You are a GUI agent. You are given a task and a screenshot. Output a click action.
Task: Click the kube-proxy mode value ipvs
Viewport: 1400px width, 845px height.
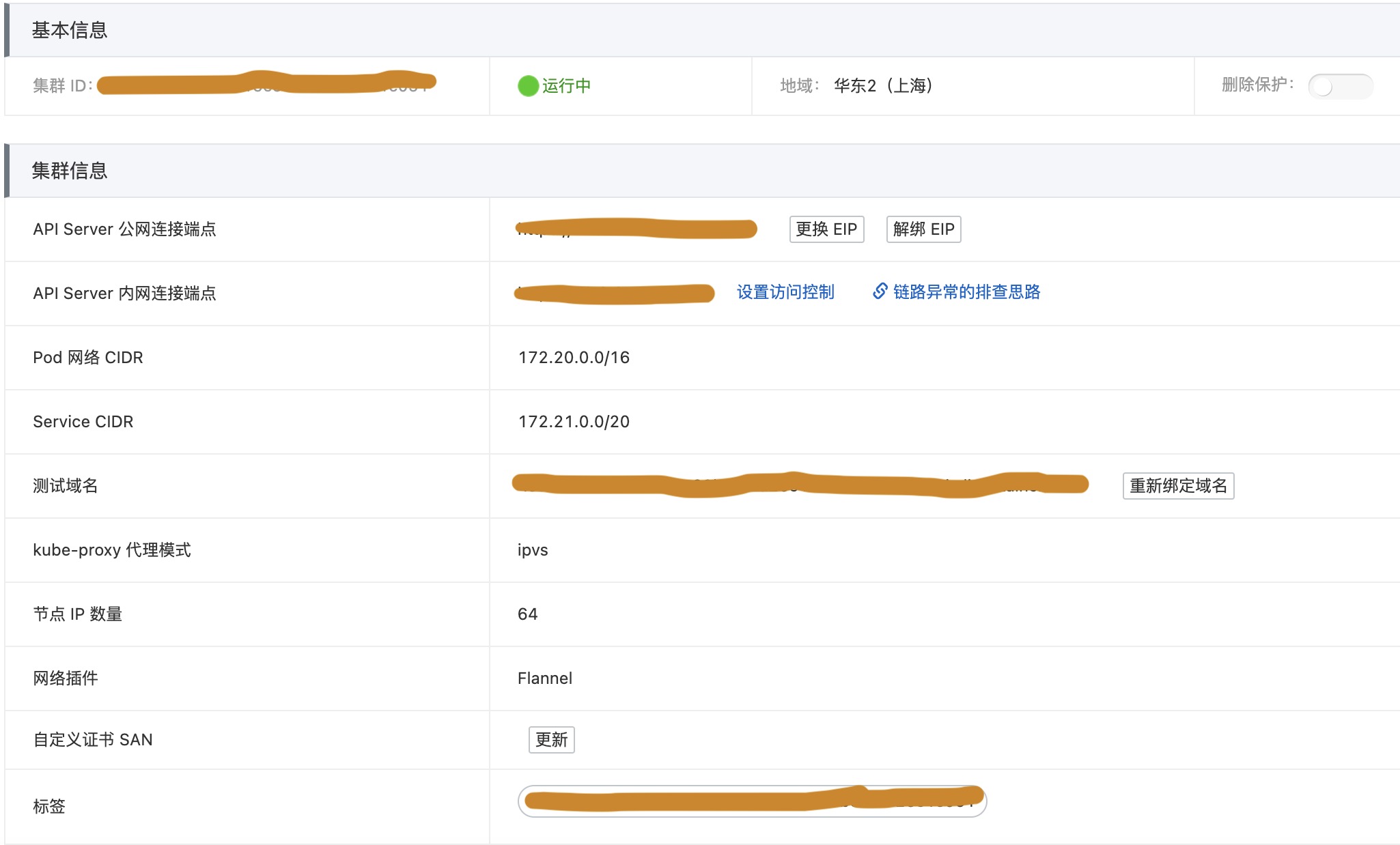click(533, 550)
